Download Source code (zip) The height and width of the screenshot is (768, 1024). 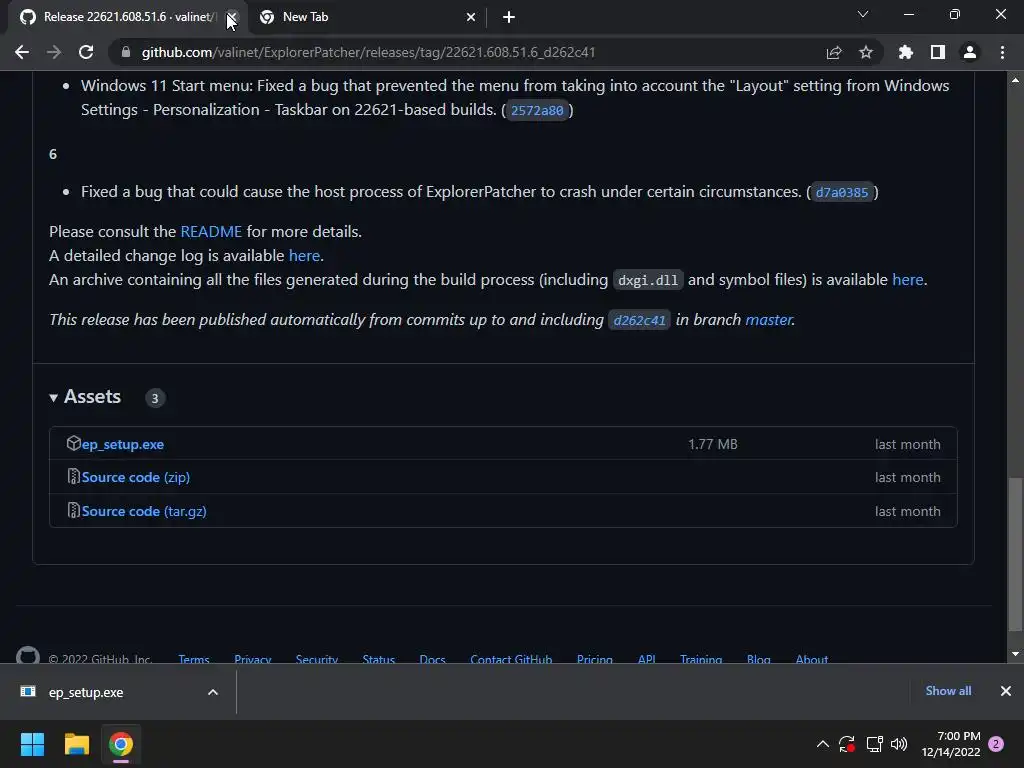coord(136,477)
